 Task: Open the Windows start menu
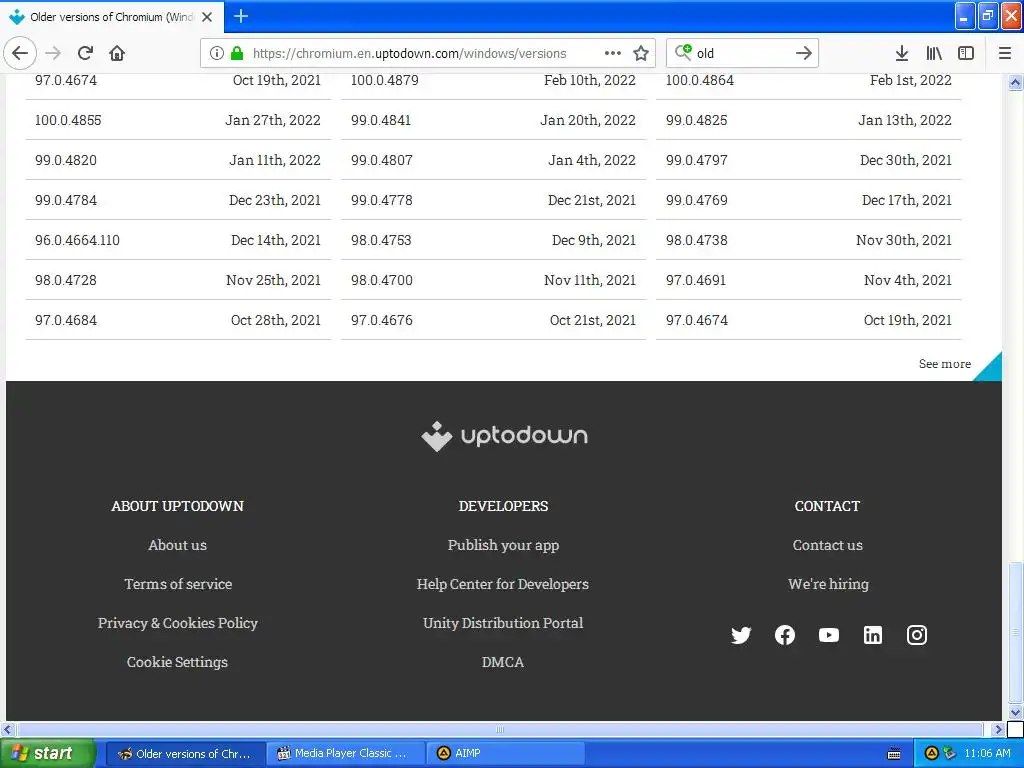48,753
